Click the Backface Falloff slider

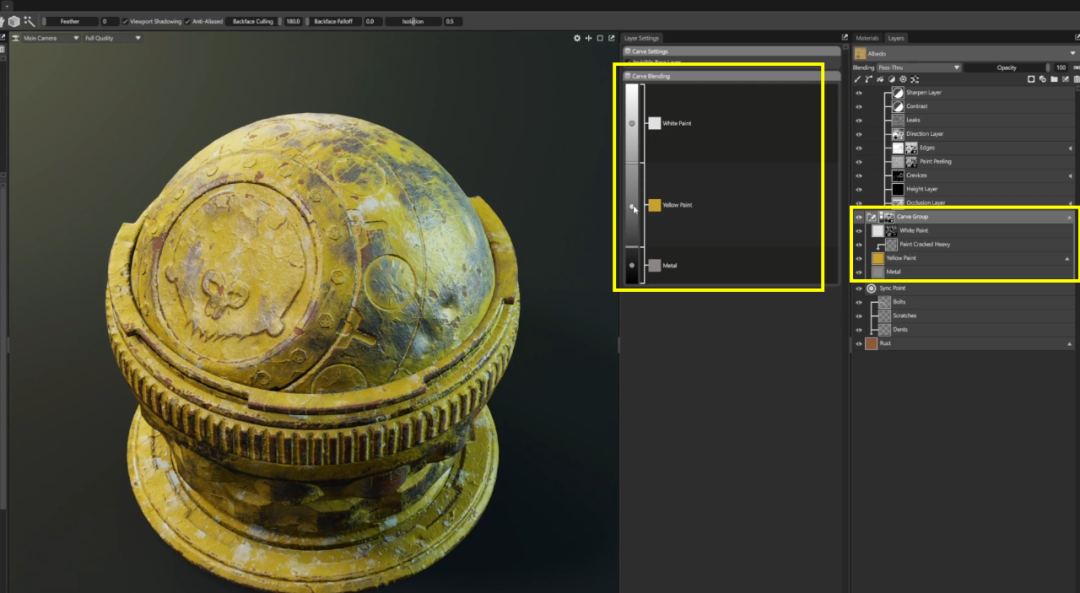tap(334, 21)
